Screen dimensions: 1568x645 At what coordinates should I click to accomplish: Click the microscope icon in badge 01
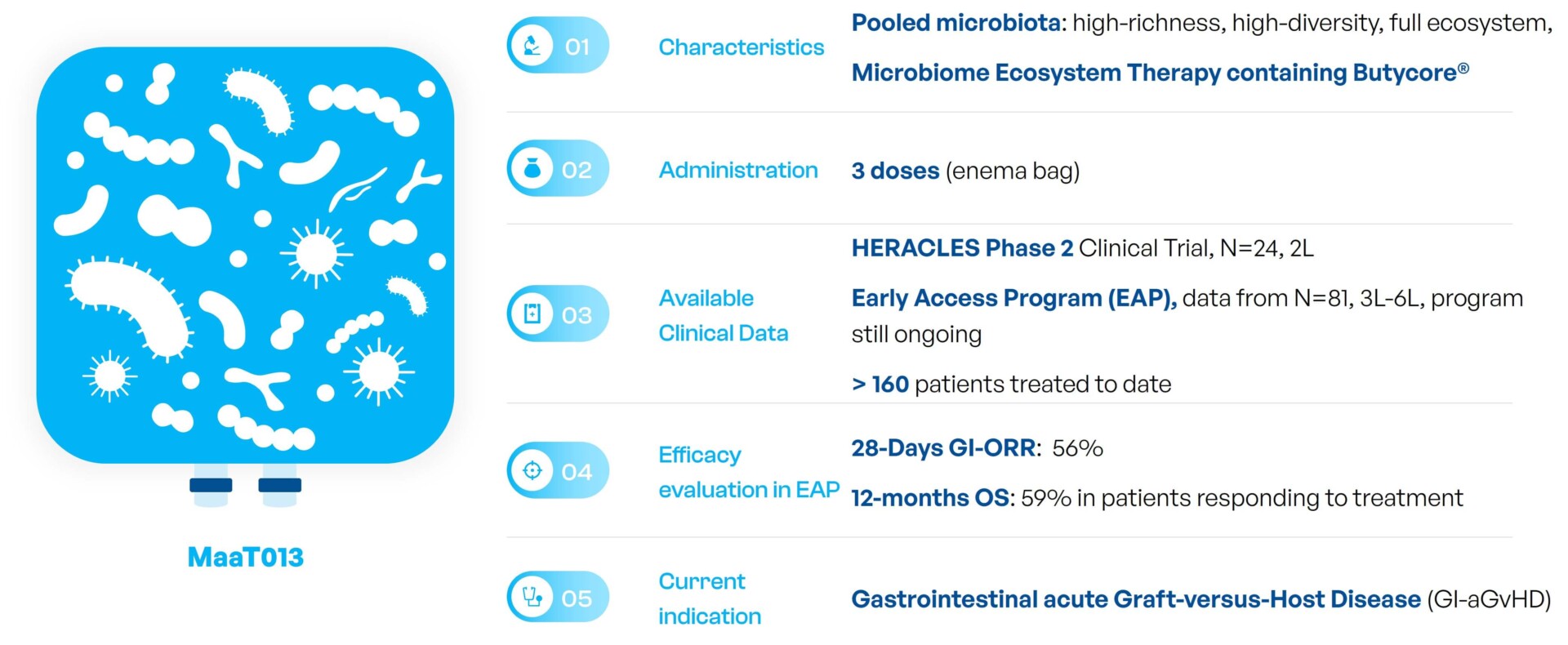coord(532,46)
